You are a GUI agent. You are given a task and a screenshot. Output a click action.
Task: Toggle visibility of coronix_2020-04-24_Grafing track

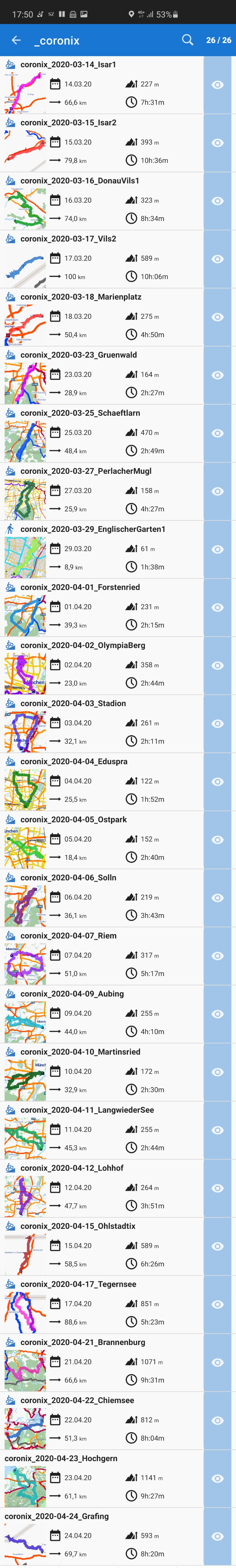tap(218, 1536)
